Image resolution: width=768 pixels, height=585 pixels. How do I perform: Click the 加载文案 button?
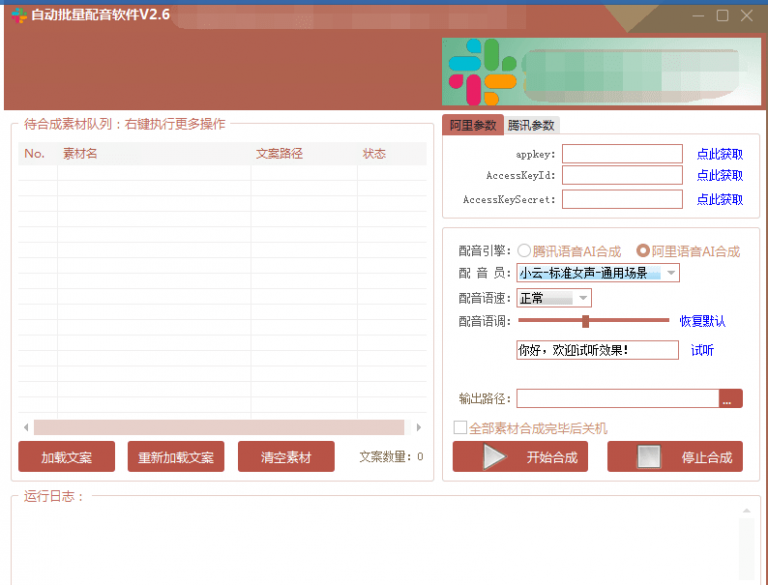(66, 457)
